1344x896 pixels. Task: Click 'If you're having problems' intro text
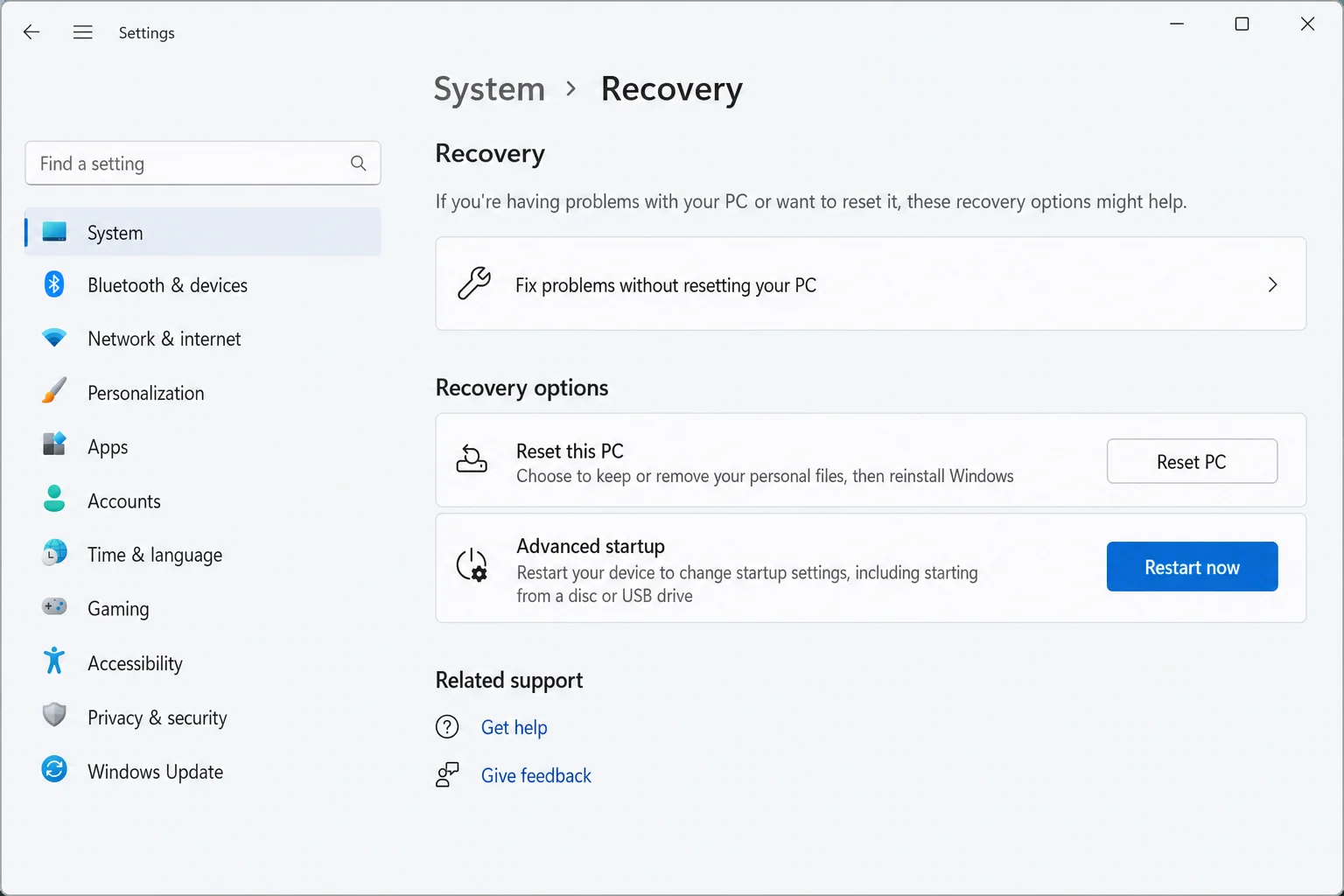click(x=811, y=201)
